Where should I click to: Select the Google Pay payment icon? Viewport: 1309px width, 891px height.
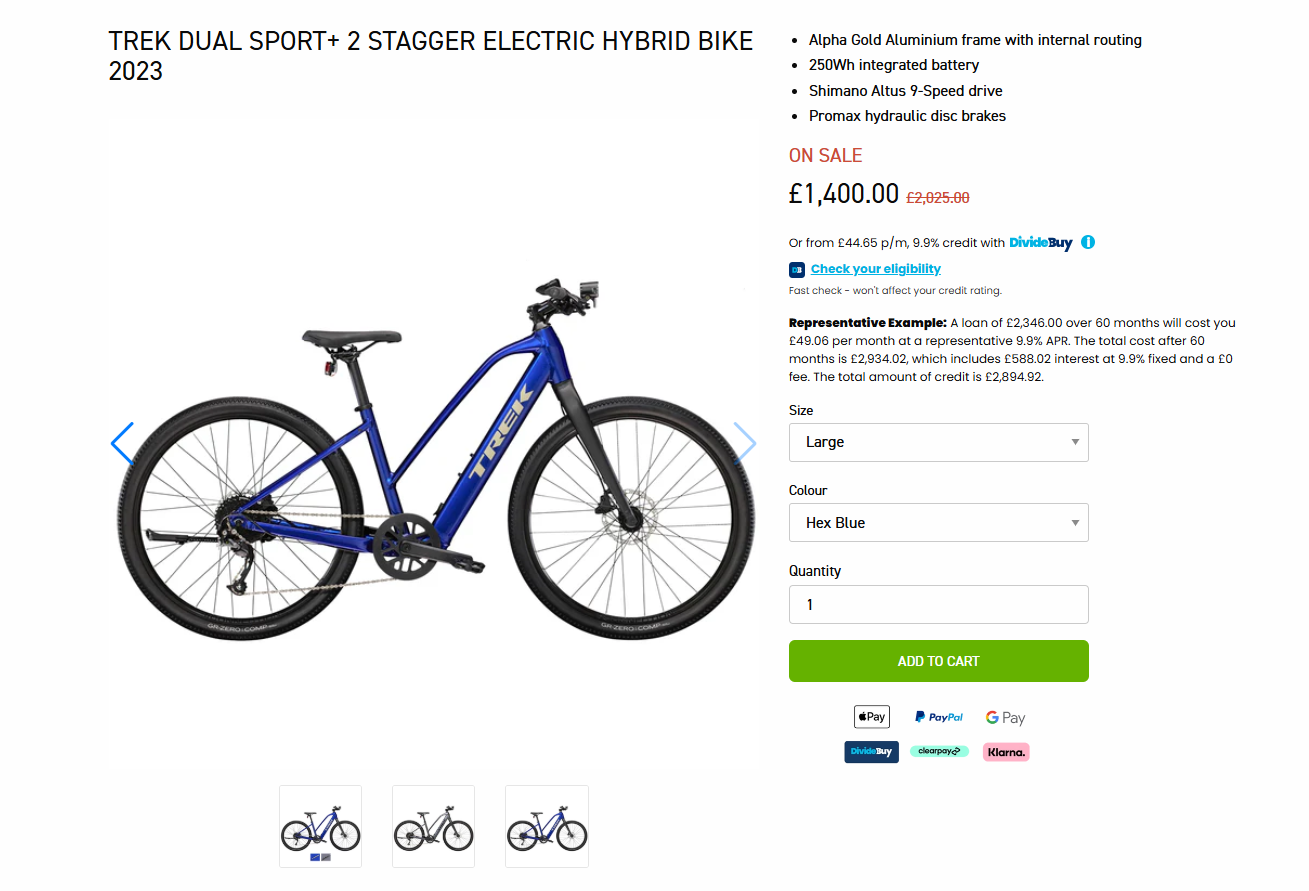click(x=1005, y=717)
